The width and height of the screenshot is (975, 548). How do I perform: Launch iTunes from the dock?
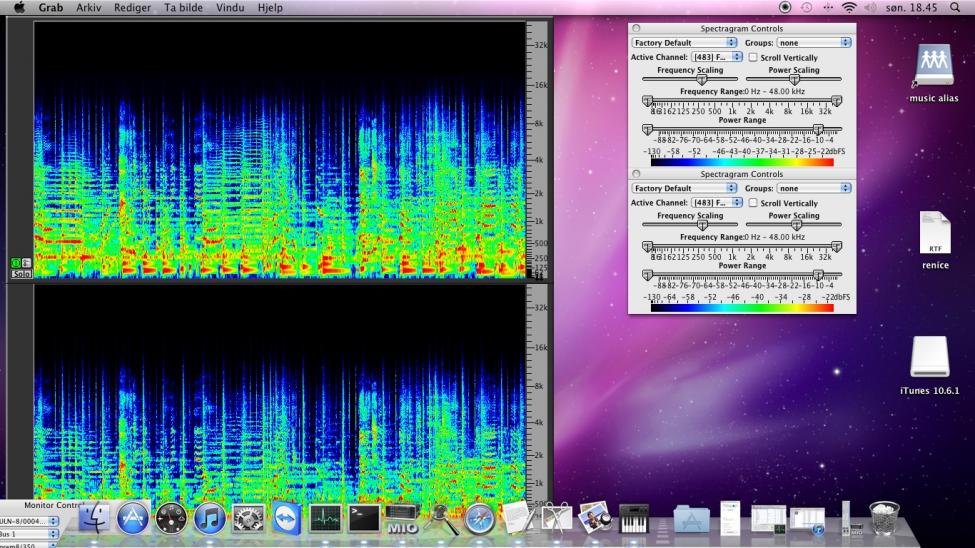click(x=209, y=518)
